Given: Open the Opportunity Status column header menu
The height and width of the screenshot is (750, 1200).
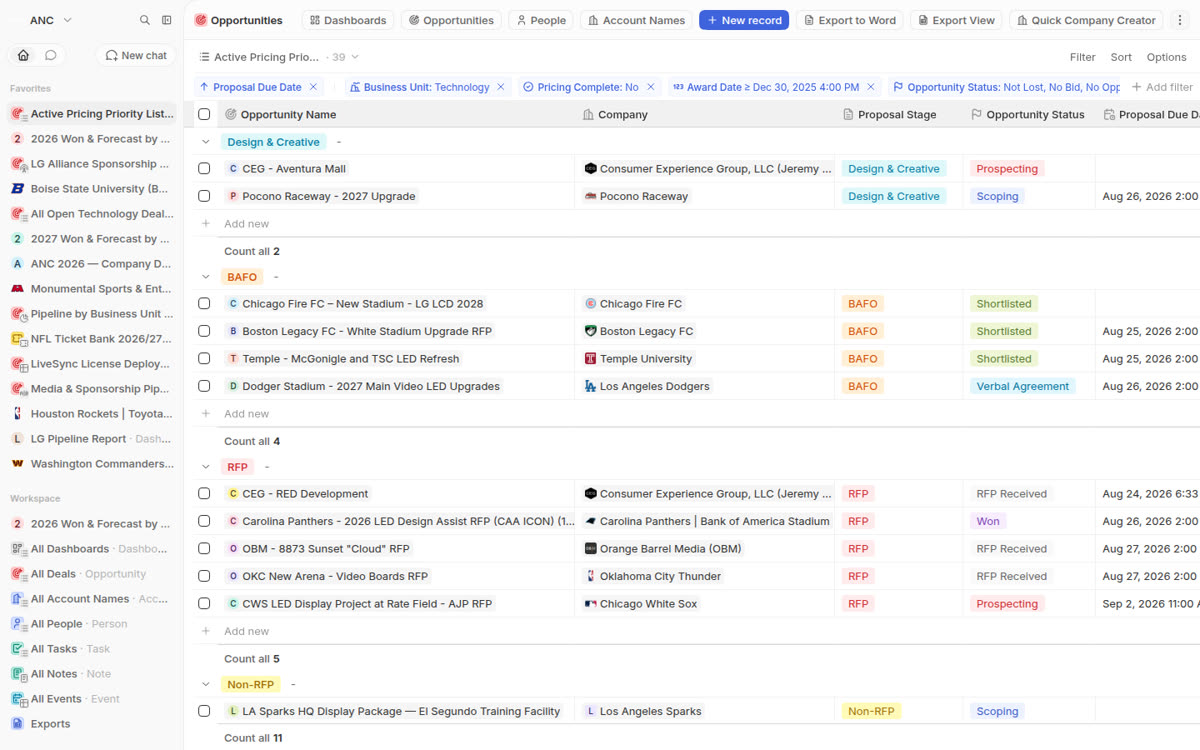Looking at the screenshot, I should [1028, 115].
